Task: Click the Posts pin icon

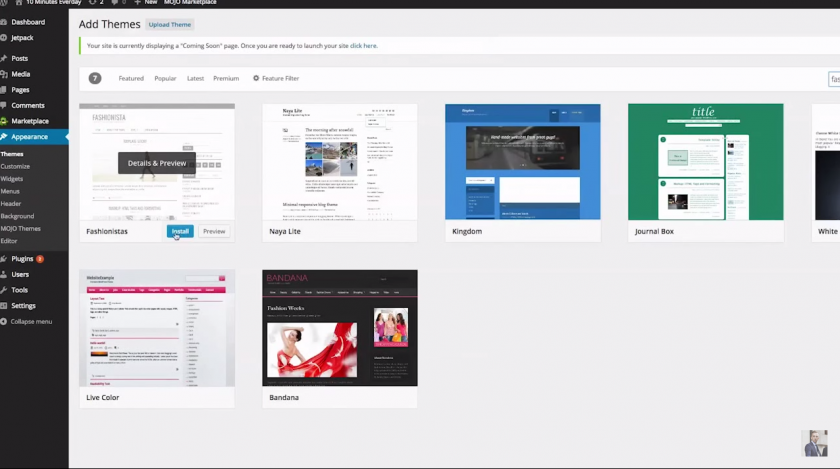Action: (4, 58)
